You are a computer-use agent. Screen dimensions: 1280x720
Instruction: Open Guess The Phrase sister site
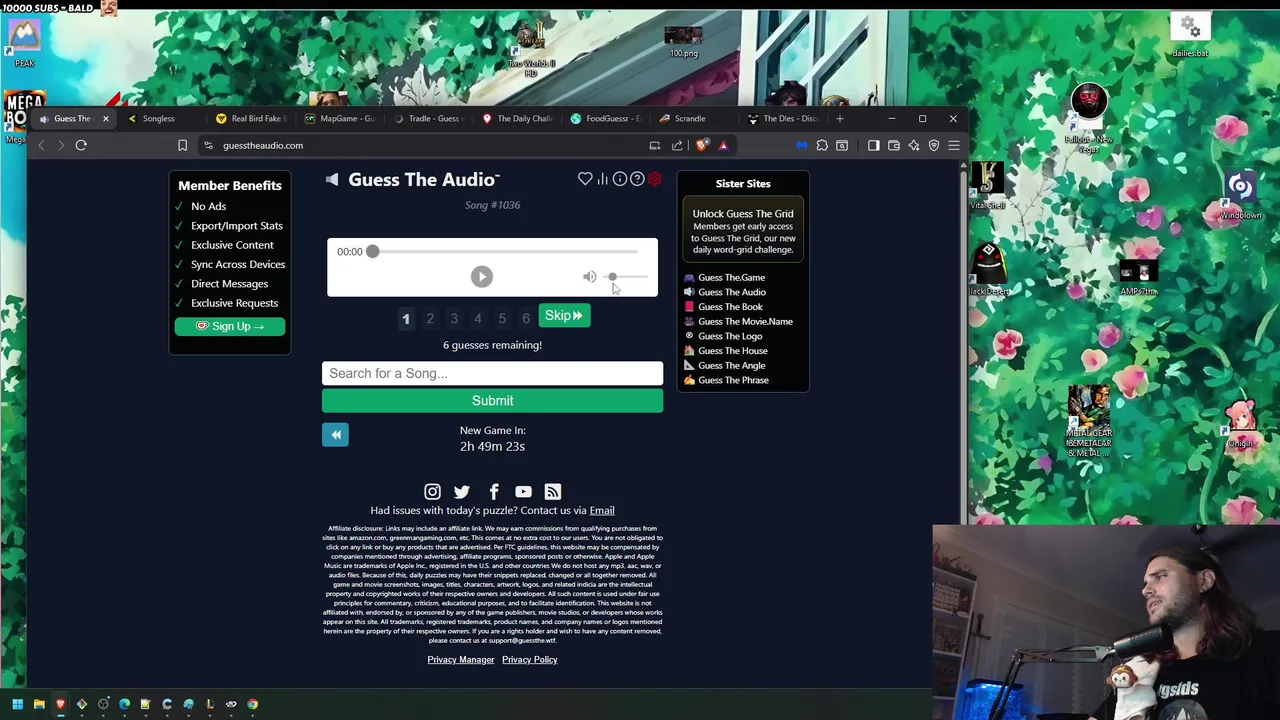732,380
